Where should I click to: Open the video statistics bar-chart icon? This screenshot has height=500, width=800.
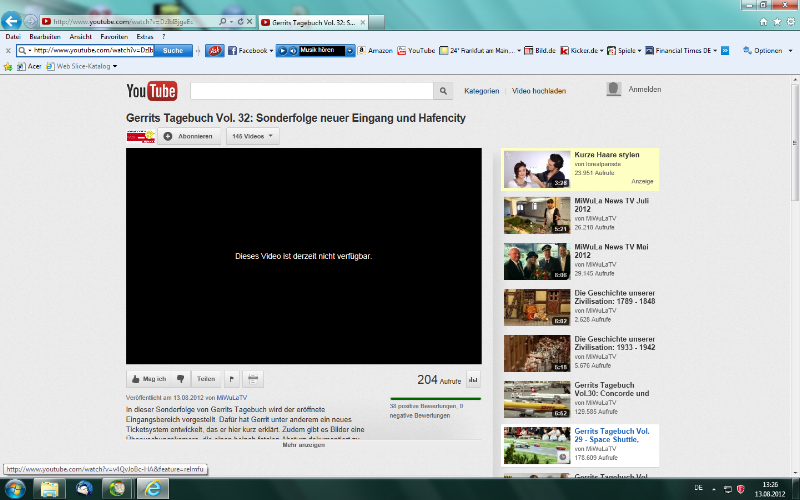tap(473, 379)
